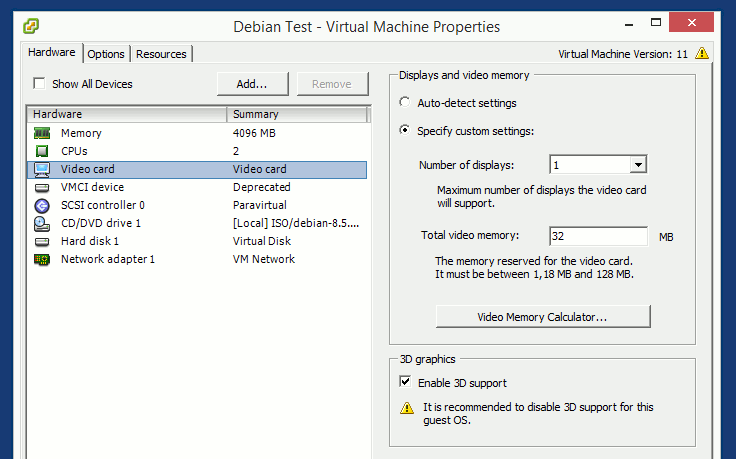Viewport: 736px width, 459px height.
Task: Click the vSphere app icon in title bar
Action: [31, 26]
